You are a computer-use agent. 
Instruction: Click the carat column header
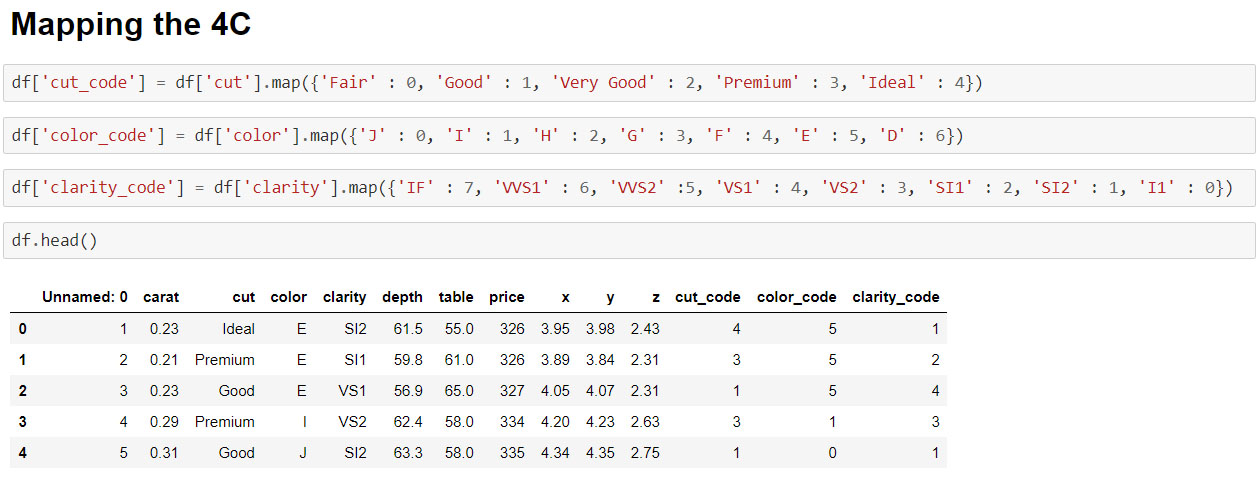coord(161,297)
